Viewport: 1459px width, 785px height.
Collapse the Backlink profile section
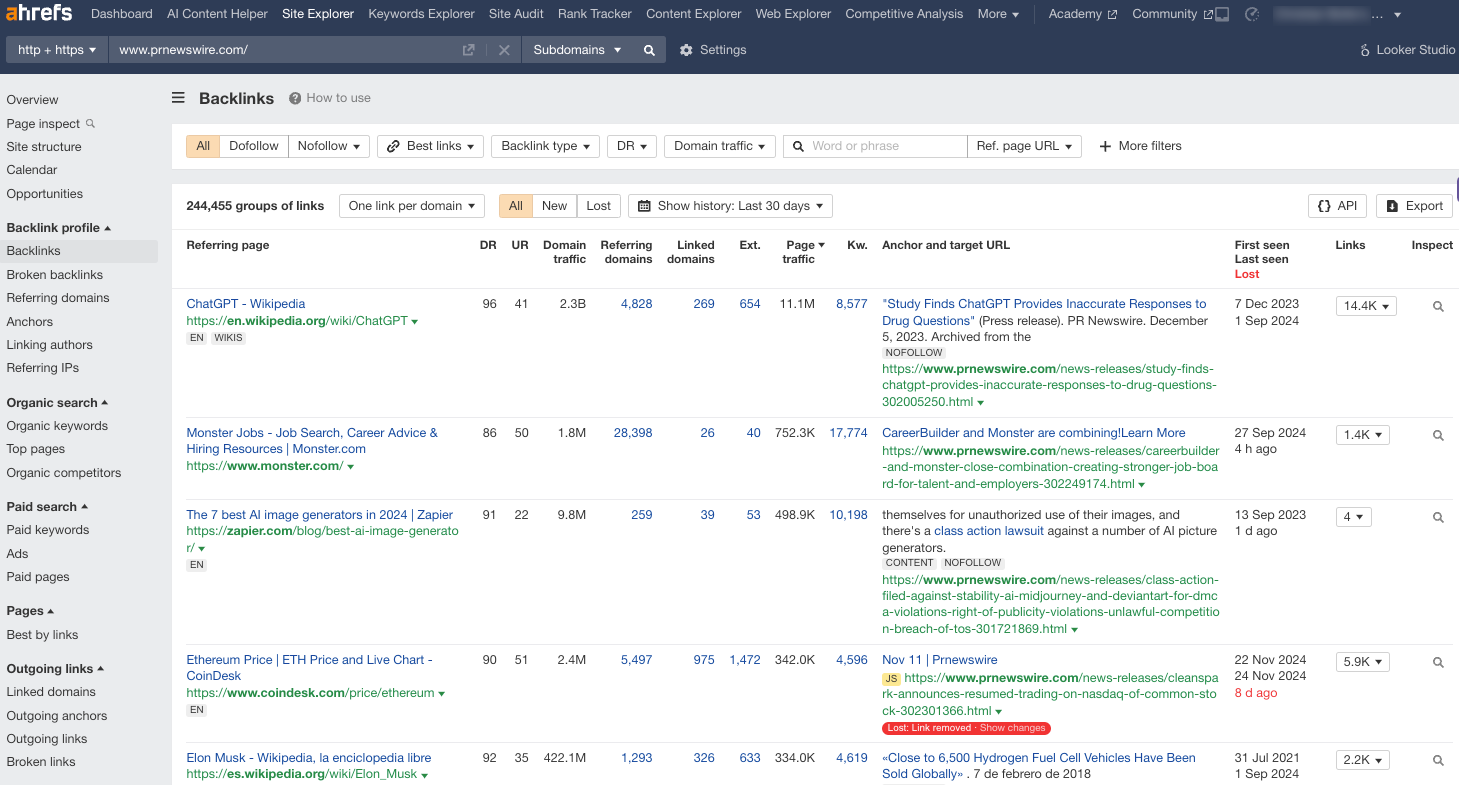[x=59, y=228]
